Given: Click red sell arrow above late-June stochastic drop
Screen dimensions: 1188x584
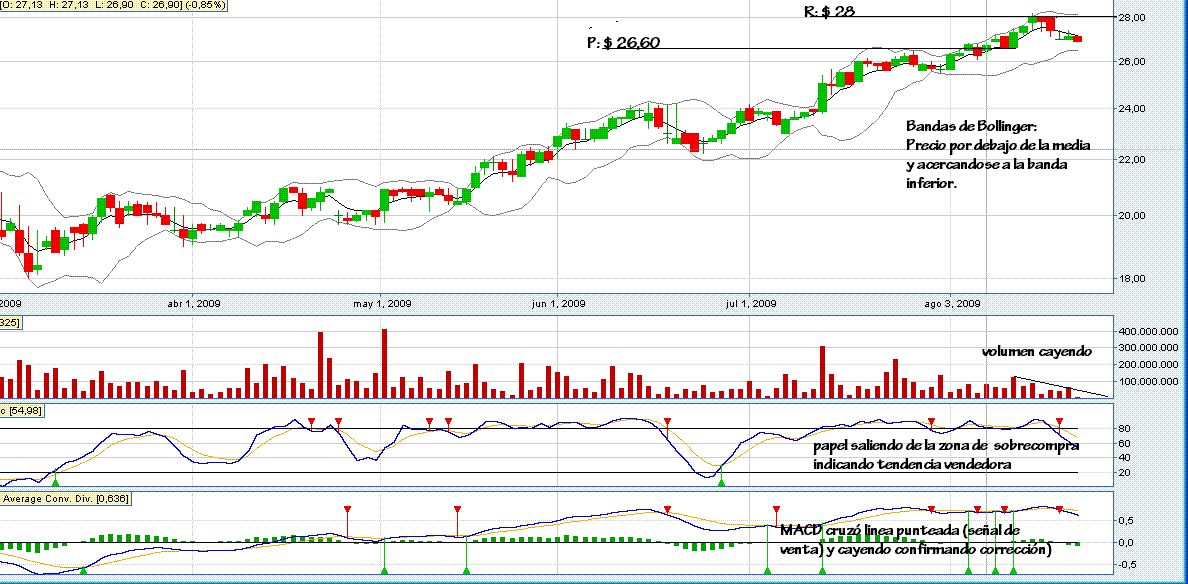Looking at the screenshot, I should click(x=668, y=422).
